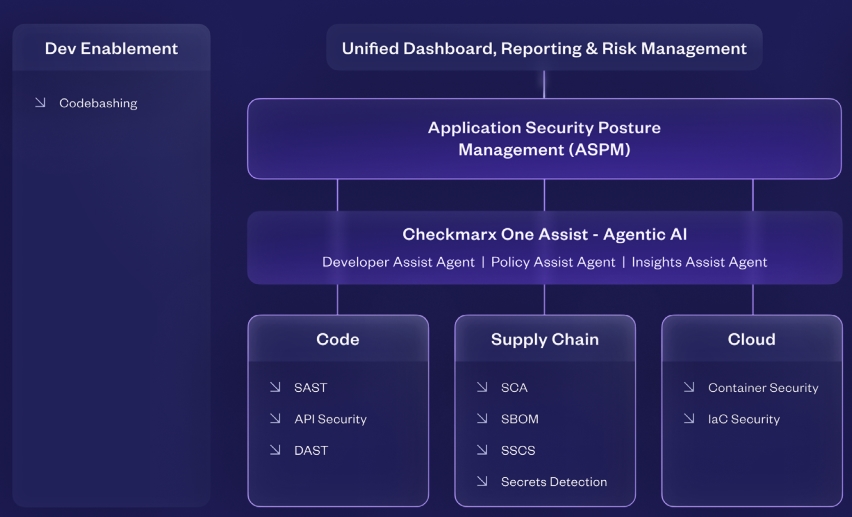Click the arrow icon next to SBOM

(x=482, y=419)
